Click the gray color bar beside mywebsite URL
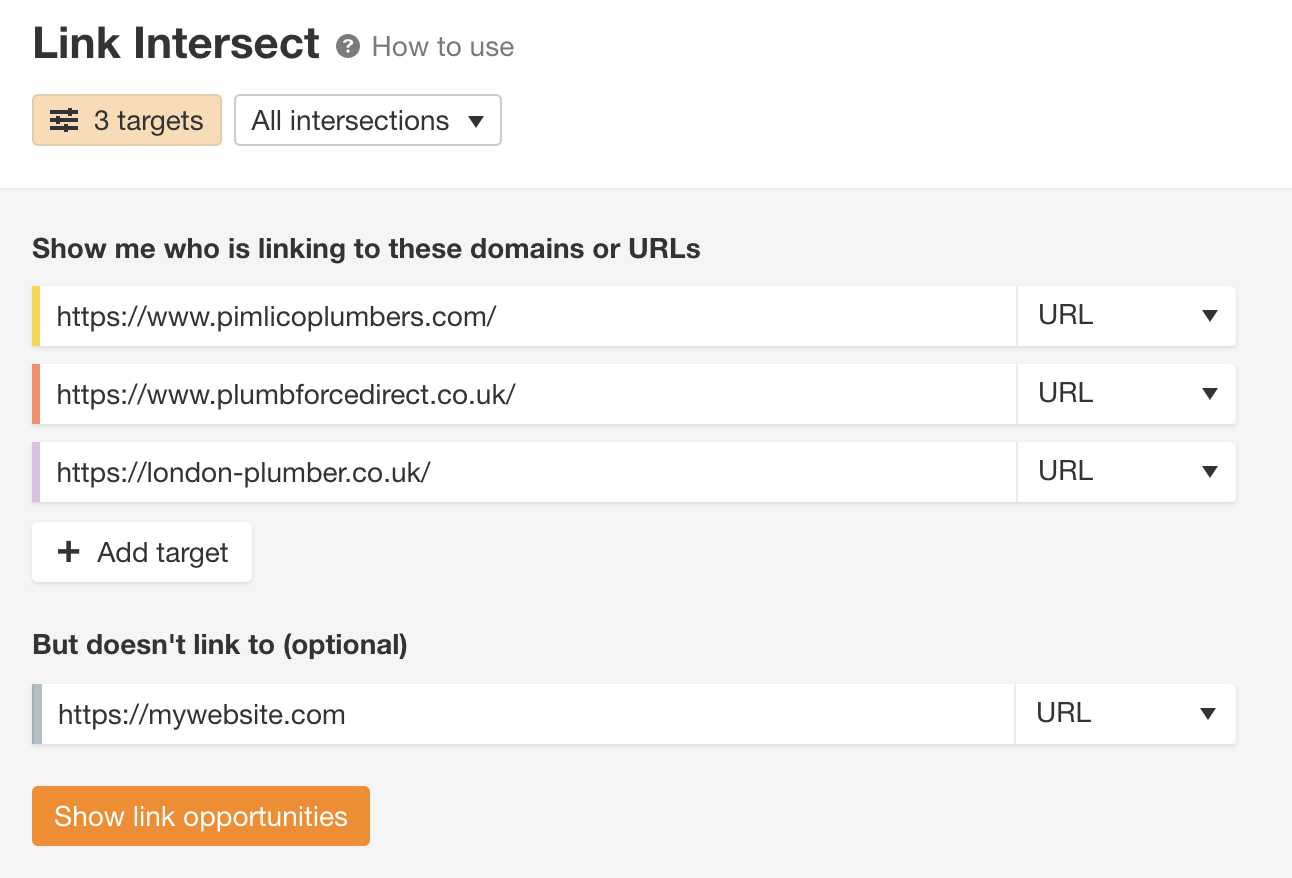 coord(36,713)
